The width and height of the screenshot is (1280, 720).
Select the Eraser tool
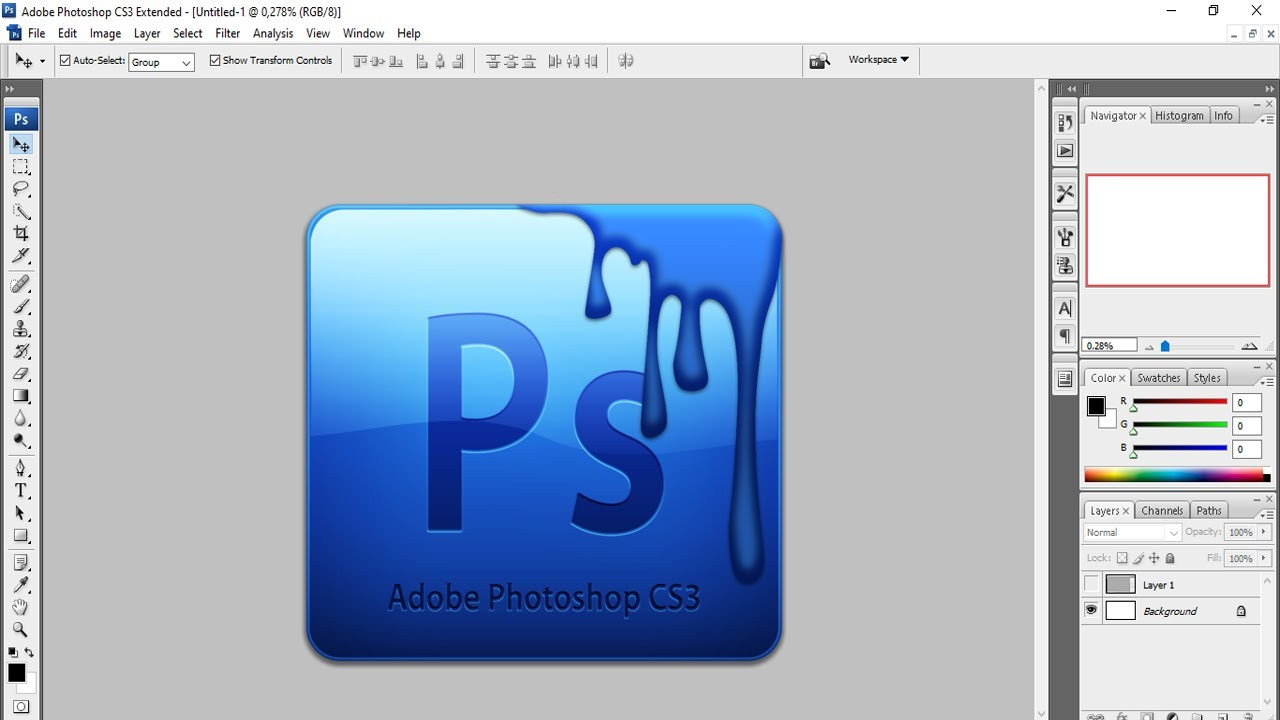coord(21,373)
